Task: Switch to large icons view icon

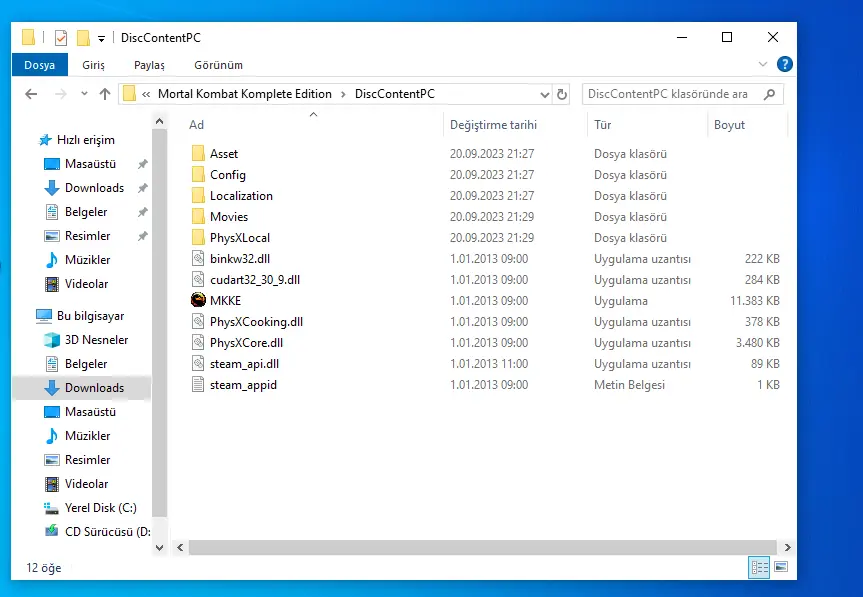Action: point(781,567)
